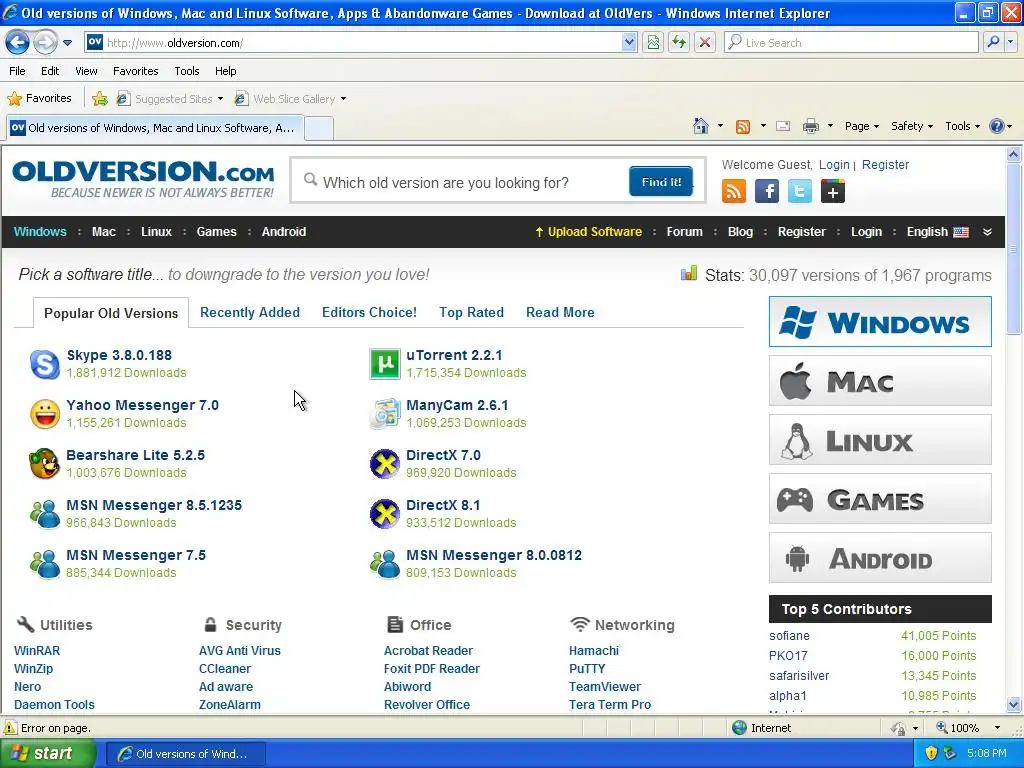The height and width of the screenshot is (768, 1024).
Task: Open the File menu
Action: coord(18,71)
